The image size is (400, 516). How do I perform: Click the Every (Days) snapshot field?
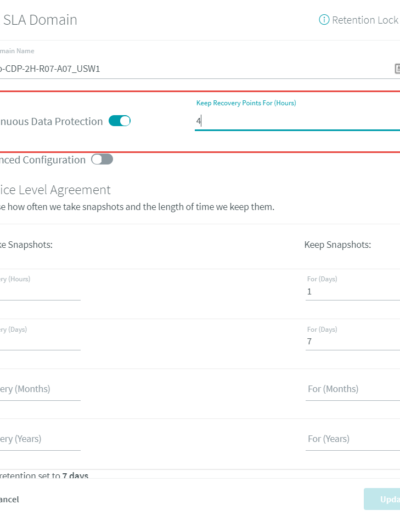(x=40, y=341)
